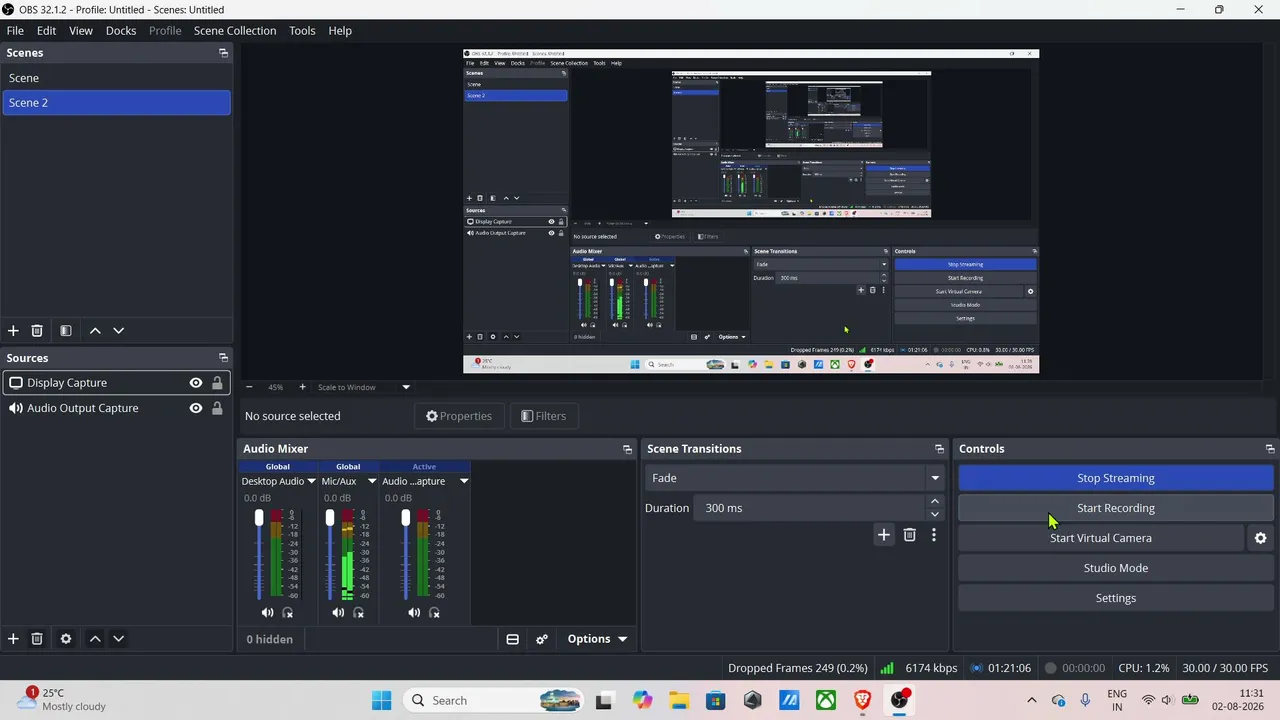The width and height of the screenshot is (1280, 720).
Task: Zoom out the preview with minus icon
Action: click(x=249, y=387)
